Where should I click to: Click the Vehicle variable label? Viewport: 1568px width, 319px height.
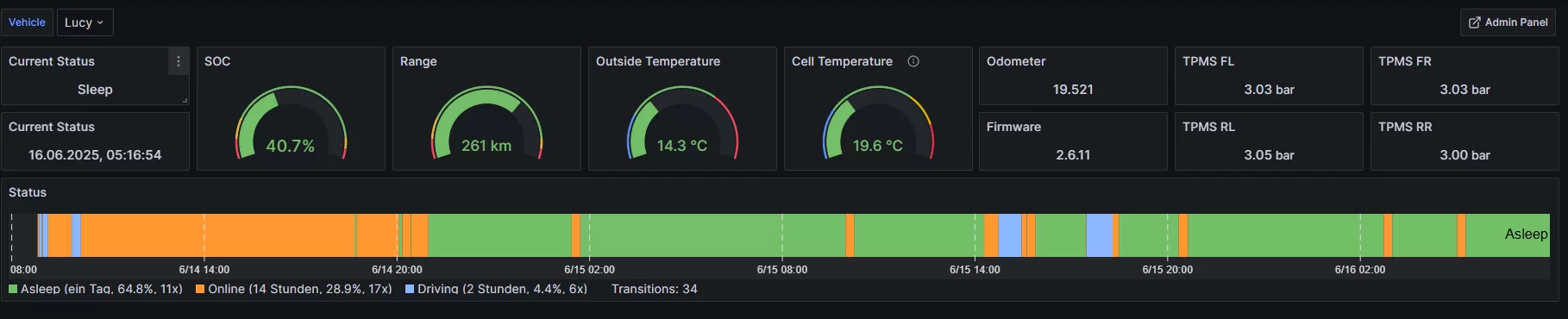[27, 22]
